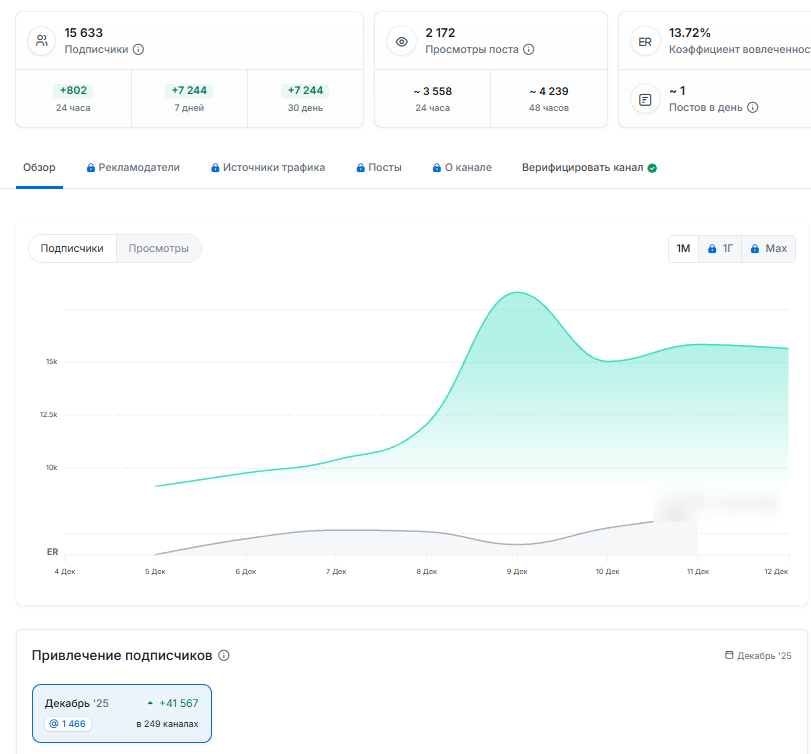Click the green verification checkmark icon
Viewport: 811px width, 754px height.
(x=652, y=168)
